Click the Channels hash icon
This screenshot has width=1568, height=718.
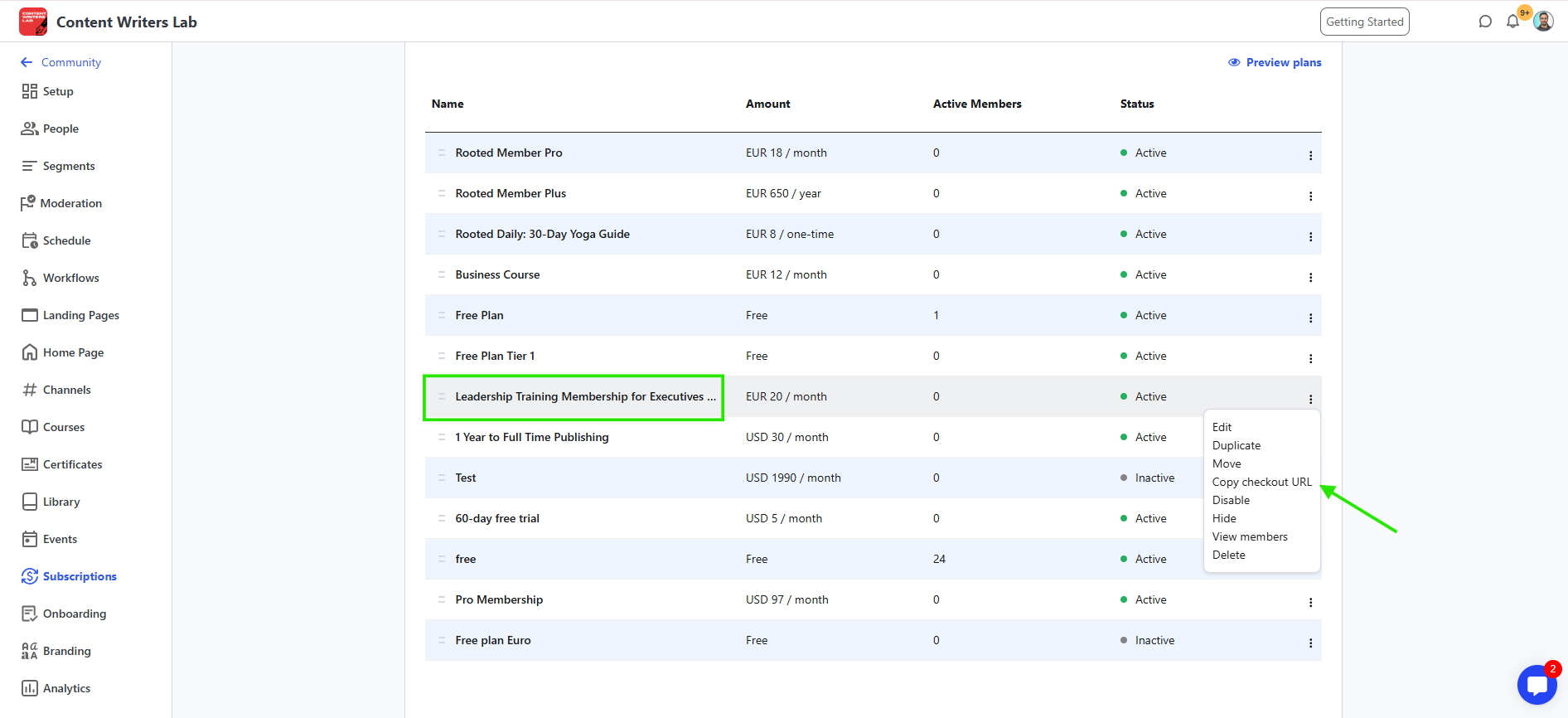(x=30, y=390)
